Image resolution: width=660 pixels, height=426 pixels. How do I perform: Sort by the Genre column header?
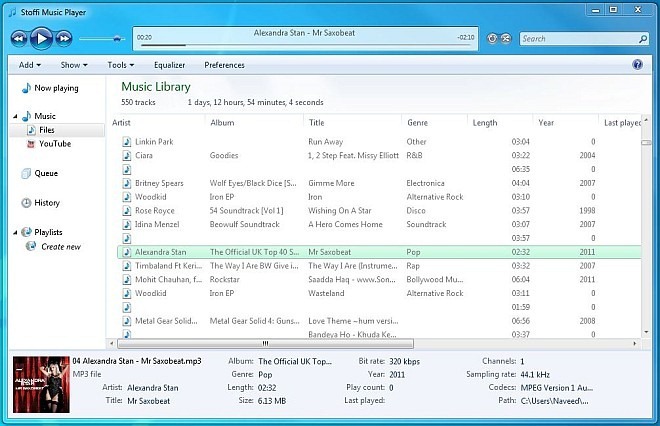coord(418,122)
